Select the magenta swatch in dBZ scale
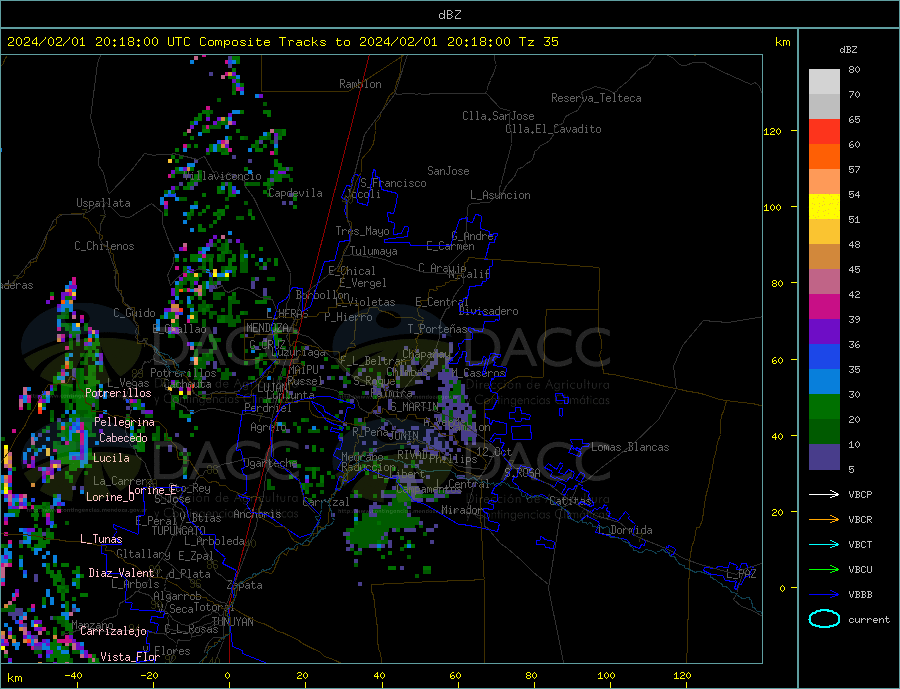 (824, 307)
